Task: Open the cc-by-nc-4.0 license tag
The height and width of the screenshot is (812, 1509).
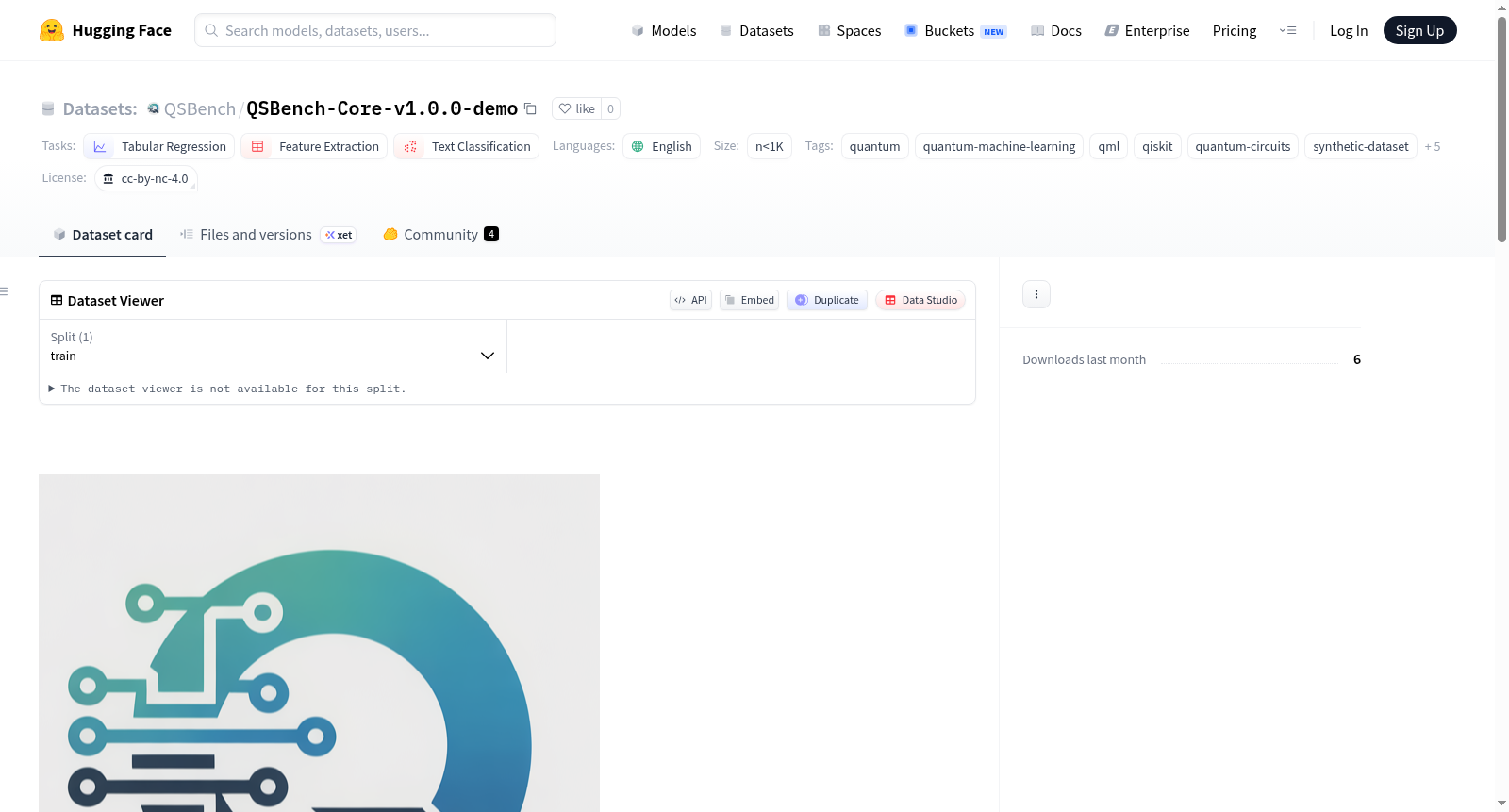Action: (x=146, y=178)
